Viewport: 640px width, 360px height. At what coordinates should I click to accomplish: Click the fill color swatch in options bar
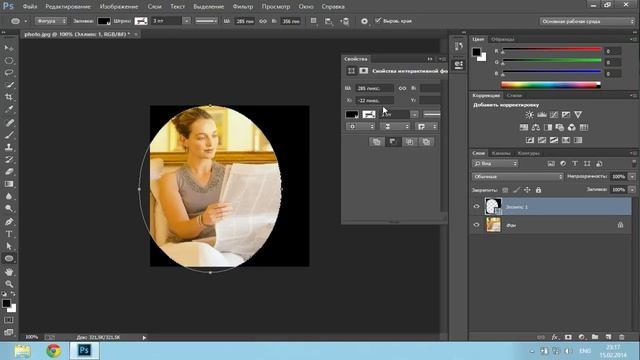tap(104, 21)
